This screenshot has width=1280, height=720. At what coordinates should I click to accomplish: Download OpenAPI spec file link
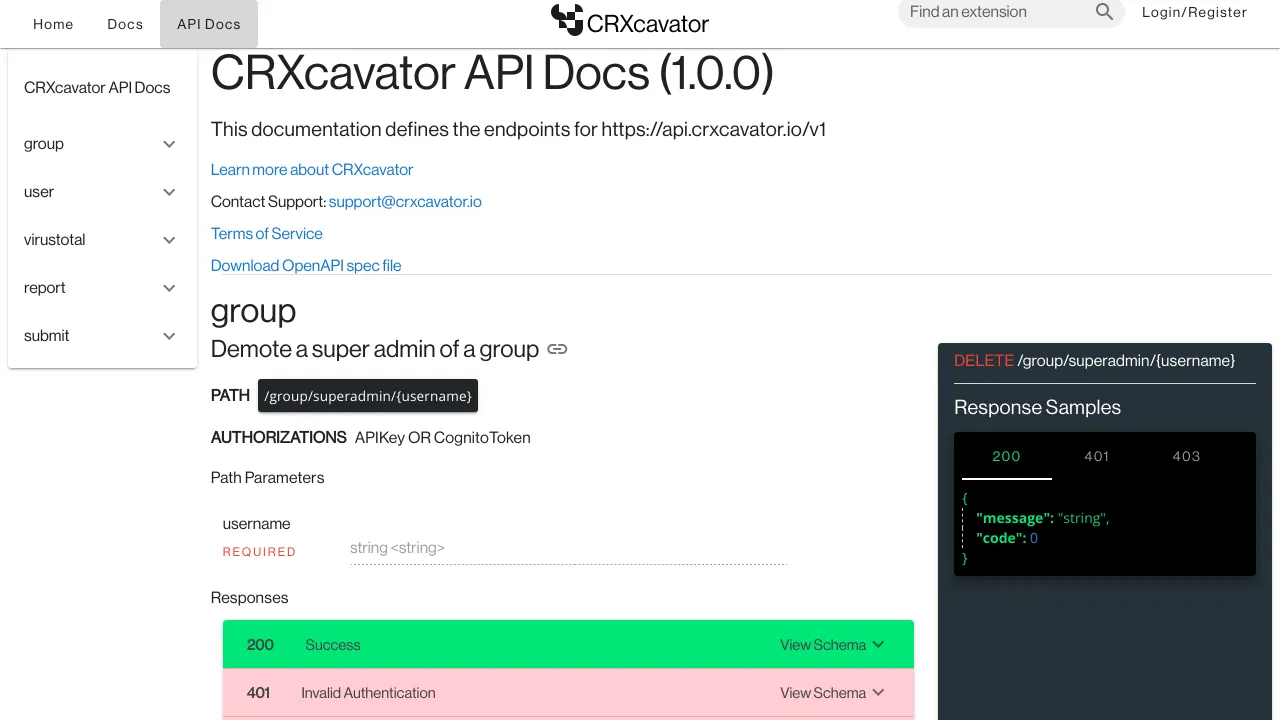tap(306, 266)
